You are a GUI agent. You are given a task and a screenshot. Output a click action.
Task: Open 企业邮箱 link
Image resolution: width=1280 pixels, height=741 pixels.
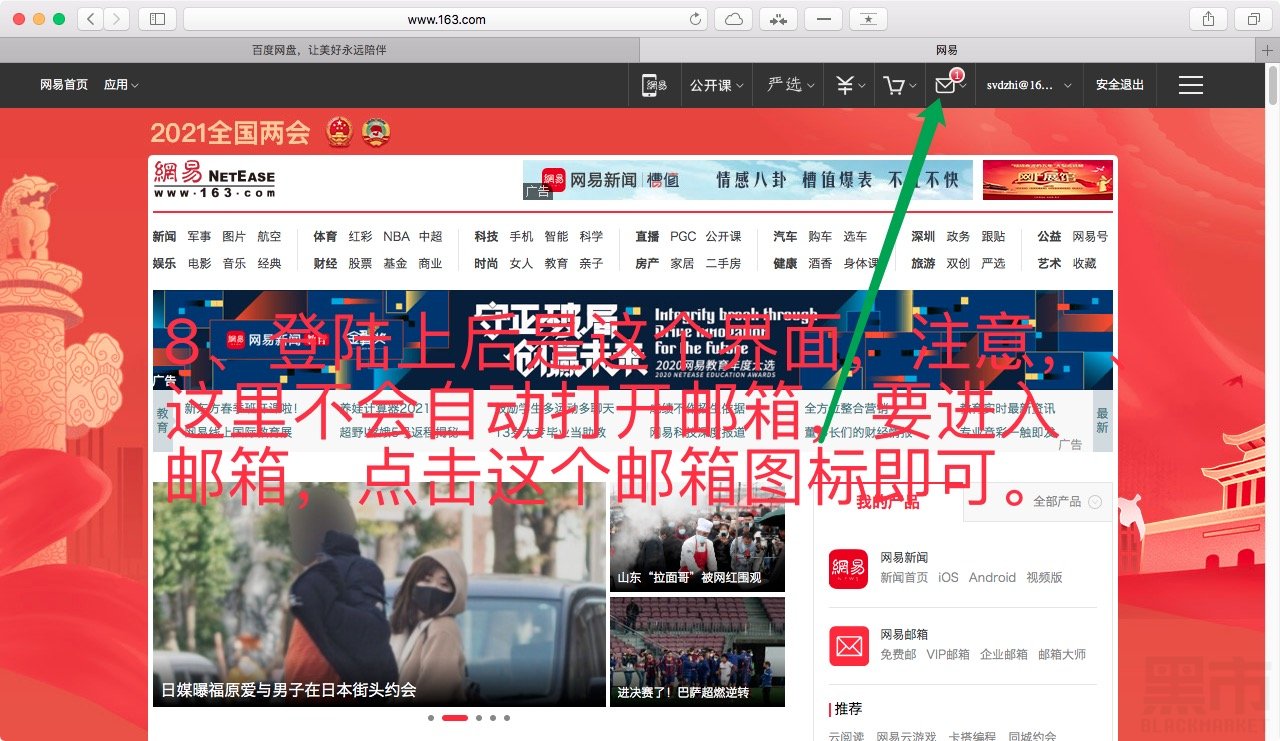pyautogui.click(x=1004, y=654)
